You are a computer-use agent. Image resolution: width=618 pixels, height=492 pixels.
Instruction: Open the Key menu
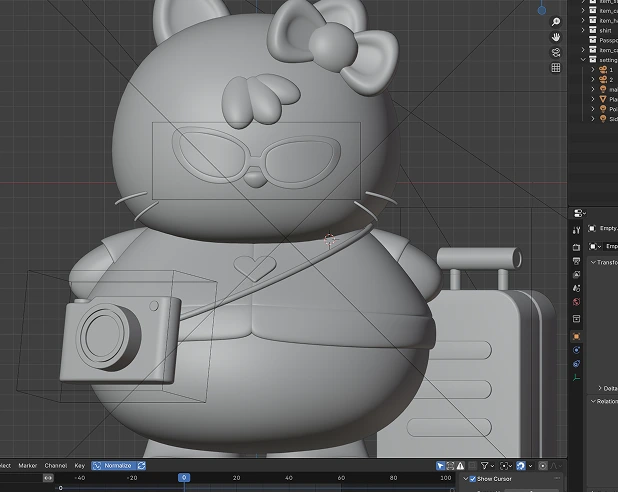[79, 465]
